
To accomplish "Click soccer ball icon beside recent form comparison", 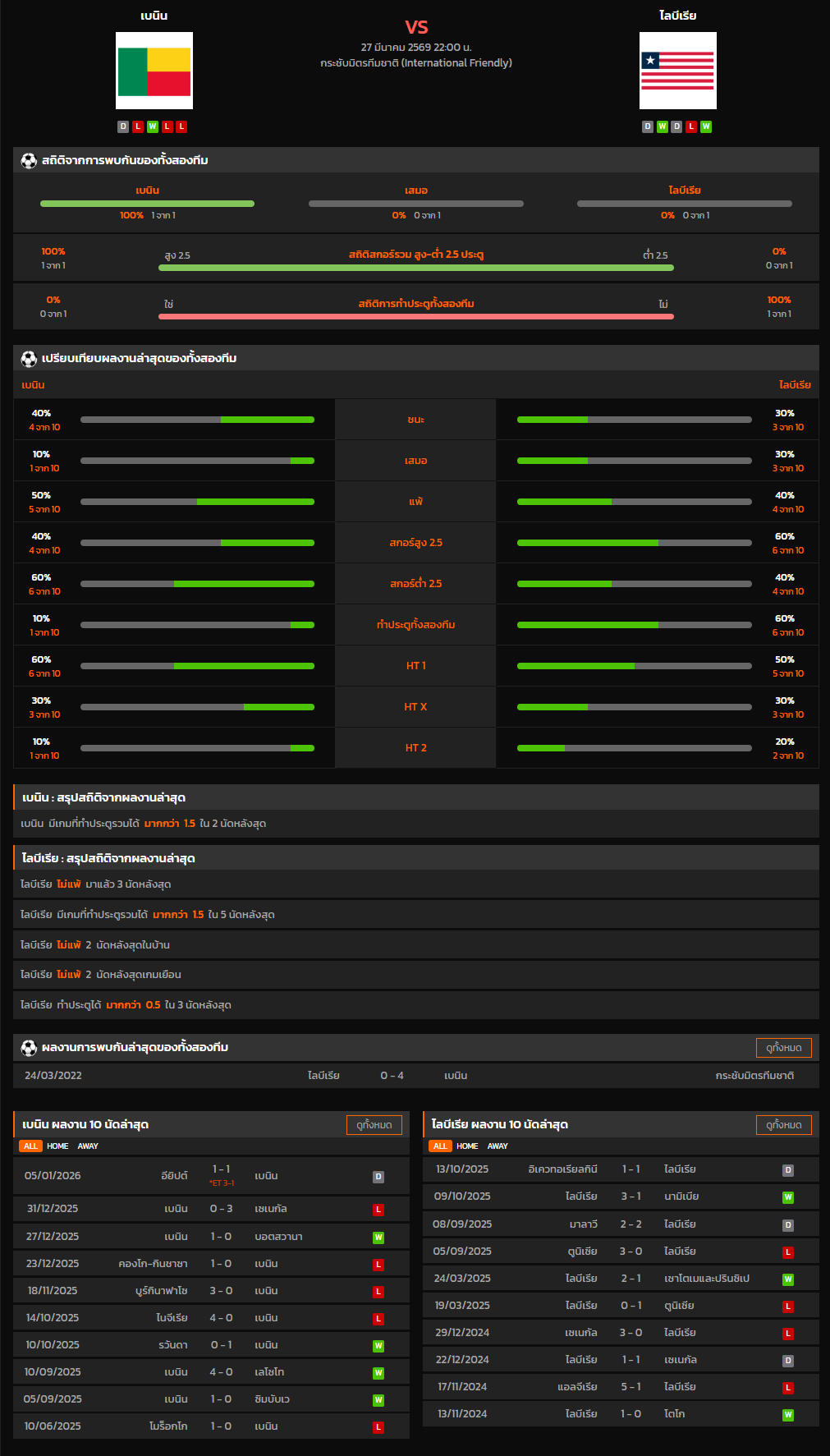I will click(29, 358).
